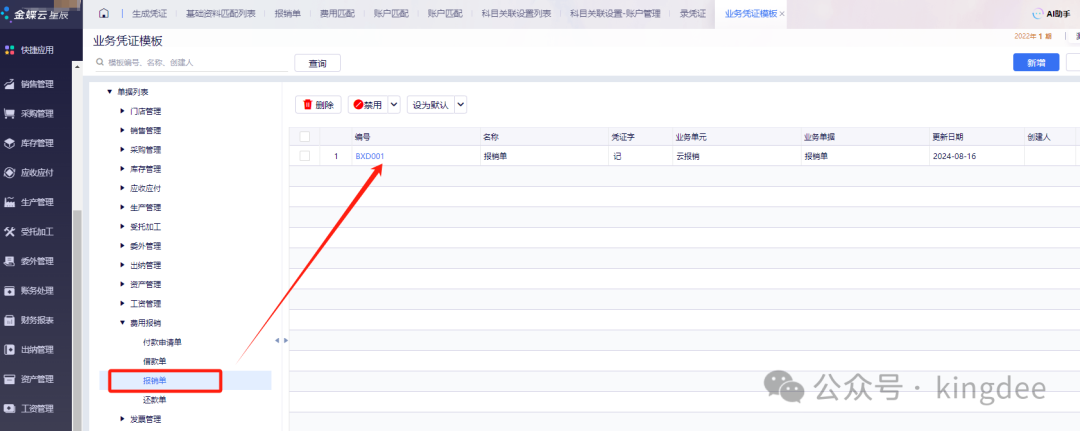Open dropdown arrow next to 设为默认
The width and height of the screenshot is (1080, 431).
(x=461, y=104)
